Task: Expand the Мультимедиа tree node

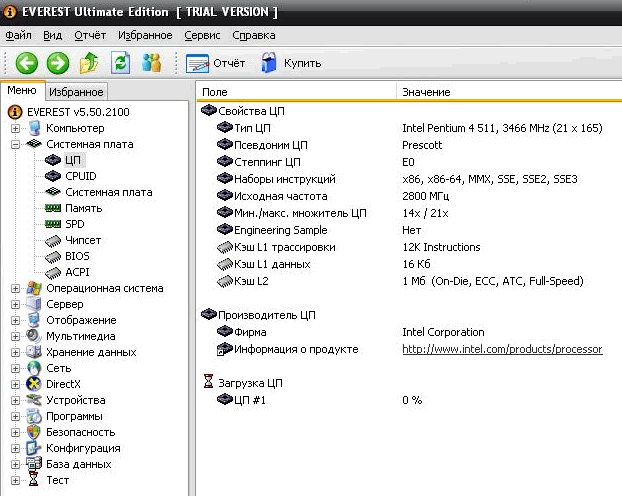Action: tap(15, 336)
